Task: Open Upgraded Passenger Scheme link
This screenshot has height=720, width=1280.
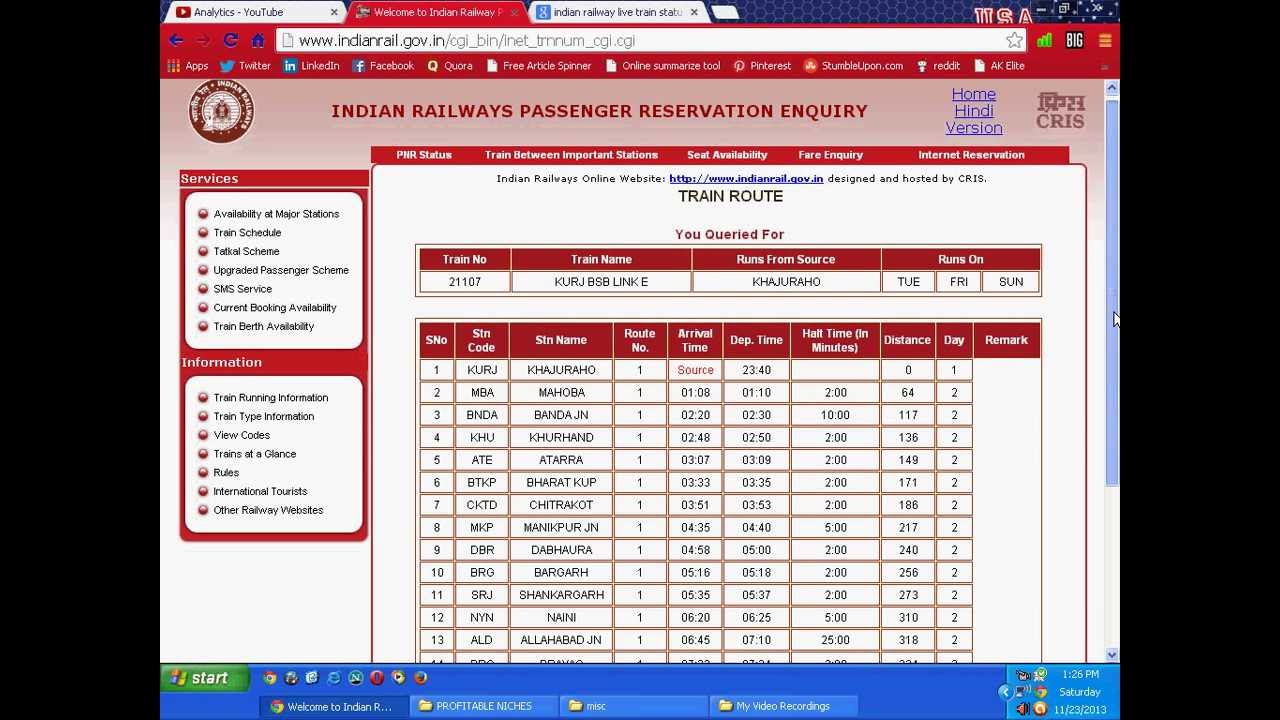Action: [x=281, y=270]
